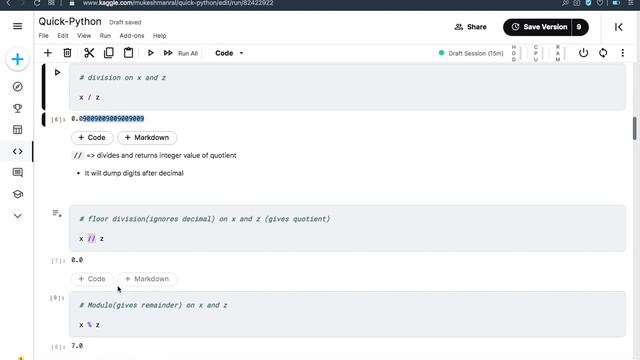
Task: Click the browser address bar URL
Action: click(x=178, y=3)
